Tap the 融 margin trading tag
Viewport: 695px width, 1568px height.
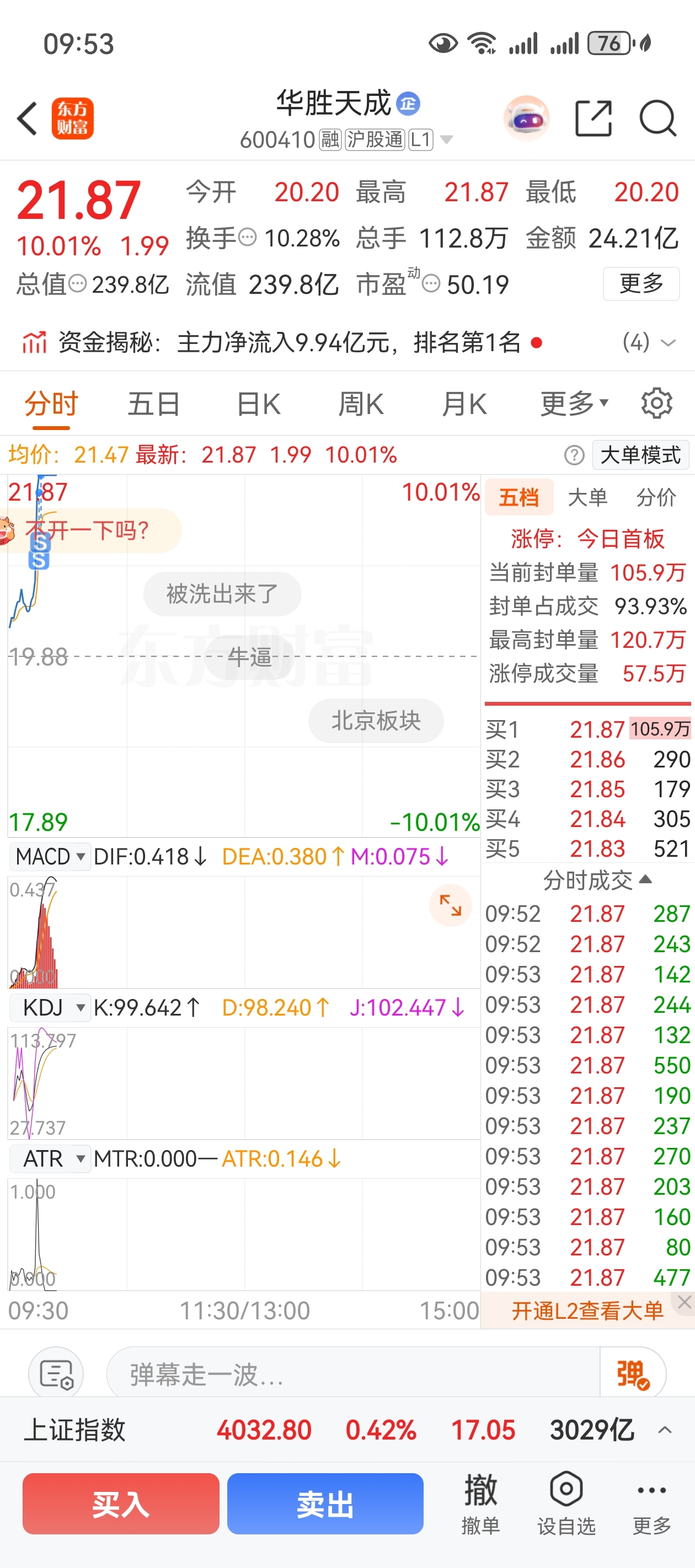pyautogui.click(x=329, y=140)
